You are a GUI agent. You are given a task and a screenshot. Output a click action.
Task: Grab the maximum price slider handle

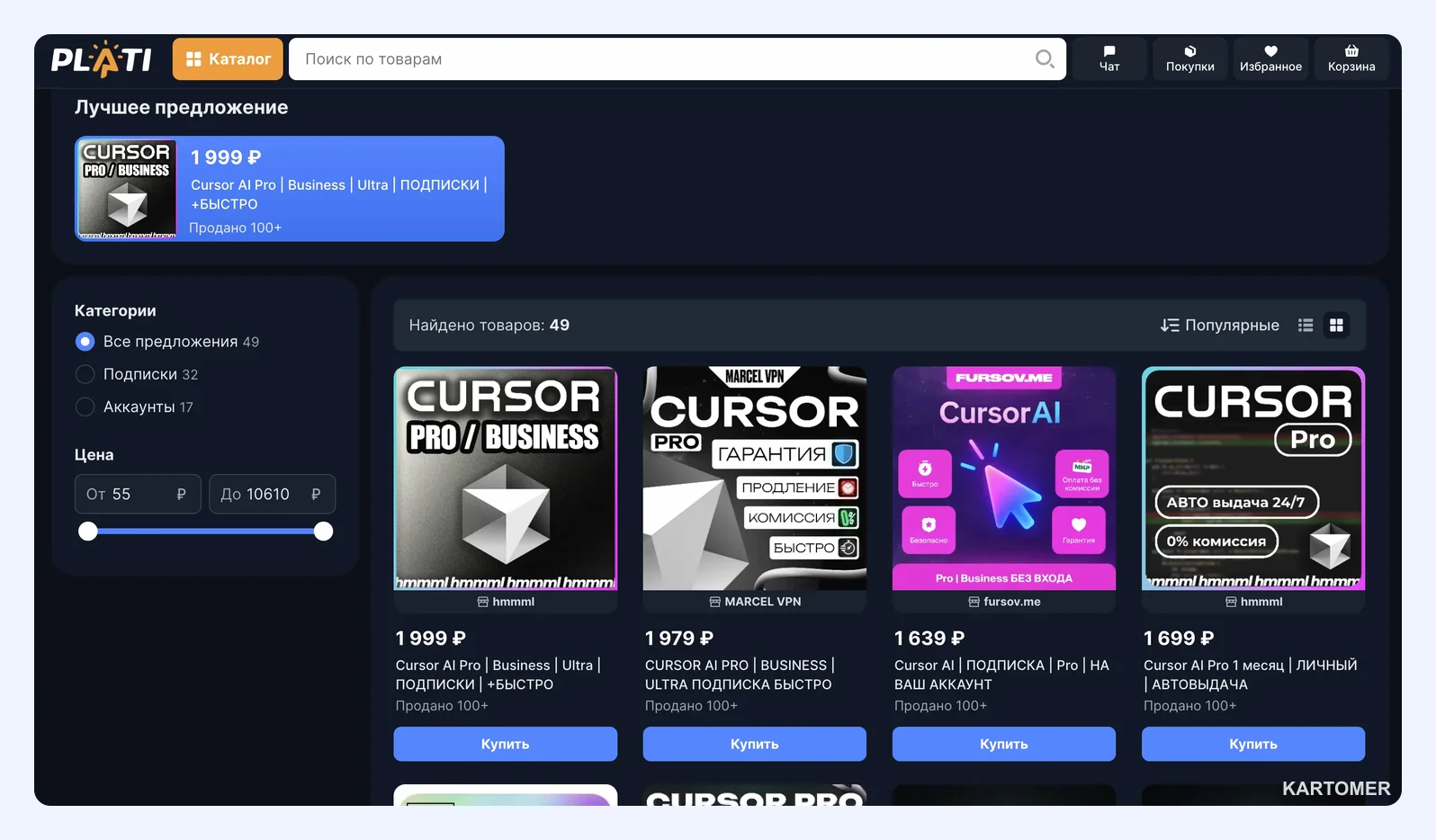pos(324,532)
